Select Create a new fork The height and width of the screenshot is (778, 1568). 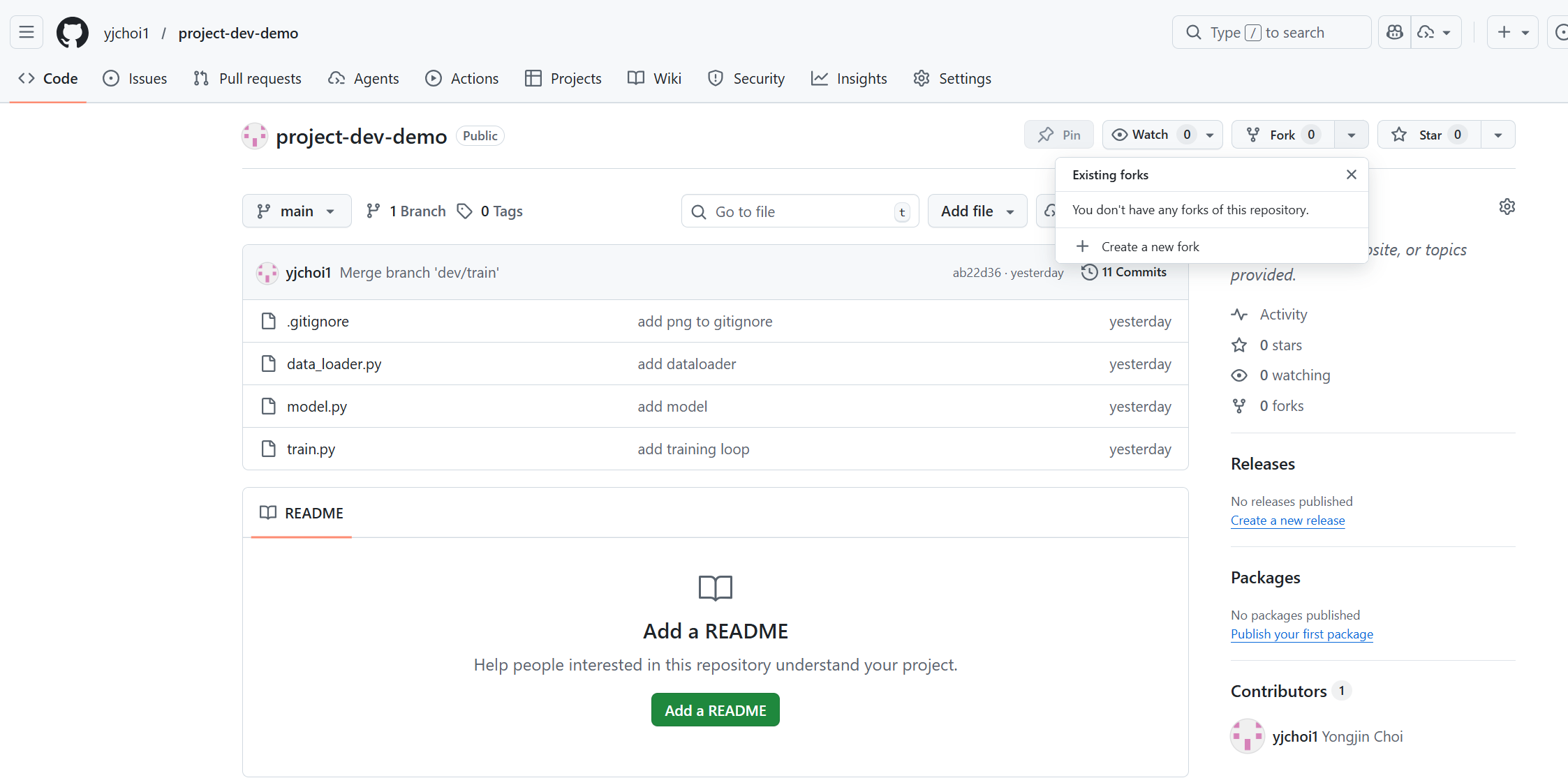(x=1150, y=246)
